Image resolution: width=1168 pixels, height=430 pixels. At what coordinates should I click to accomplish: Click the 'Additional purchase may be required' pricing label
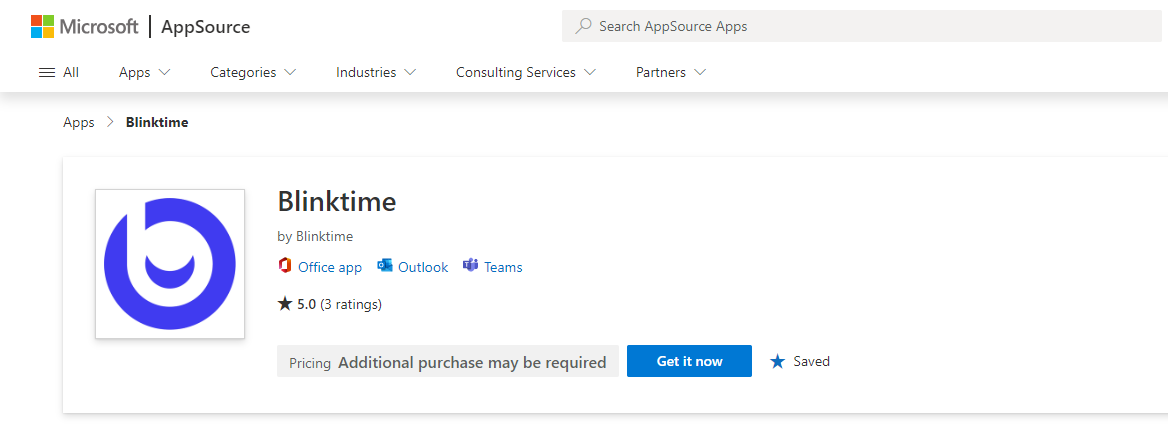click(472, 362)
